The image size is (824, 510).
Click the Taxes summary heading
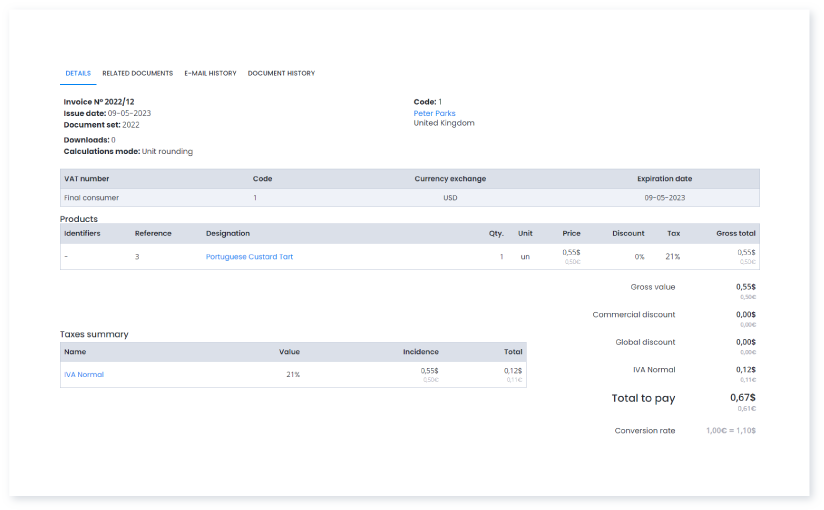[x=94, y=334]
